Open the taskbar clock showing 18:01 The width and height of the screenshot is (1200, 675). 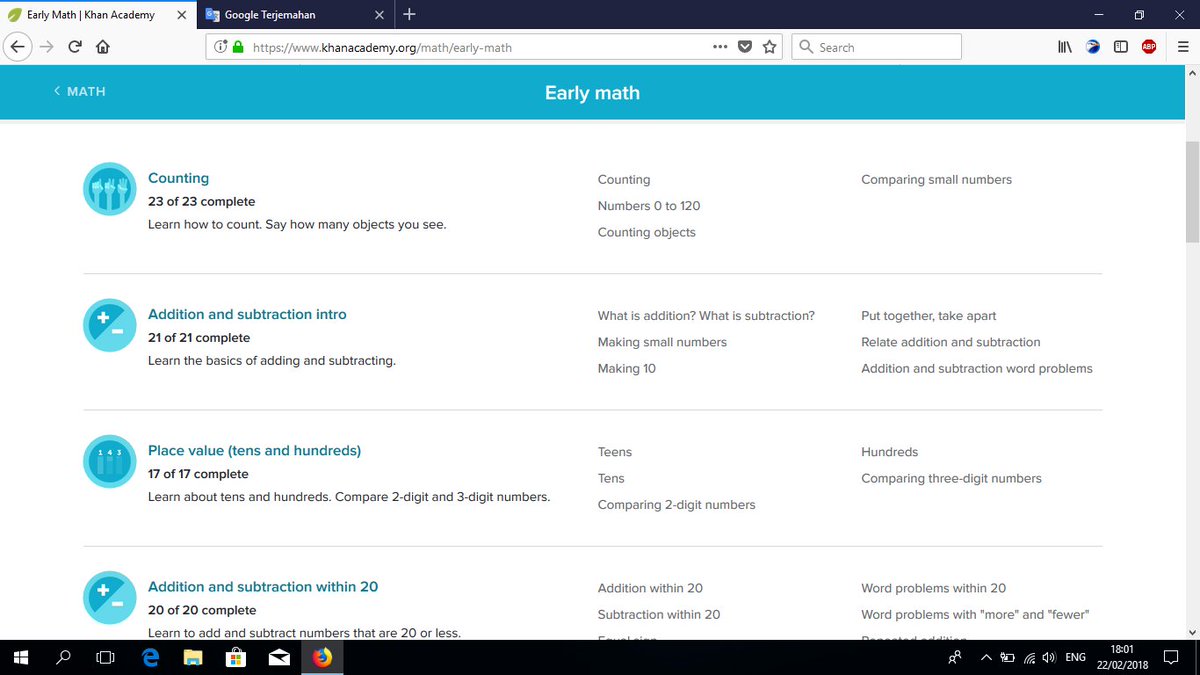tap(1120, 657)
